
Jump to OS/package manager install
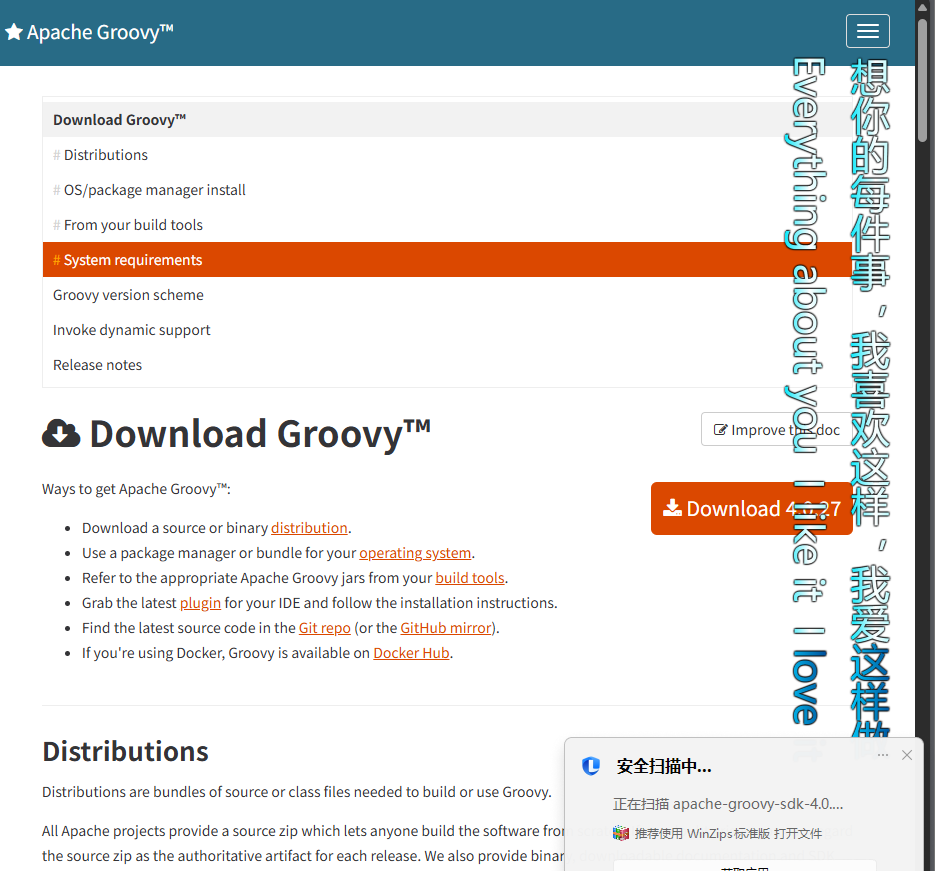pyautogui.click(x=447, y=190)
